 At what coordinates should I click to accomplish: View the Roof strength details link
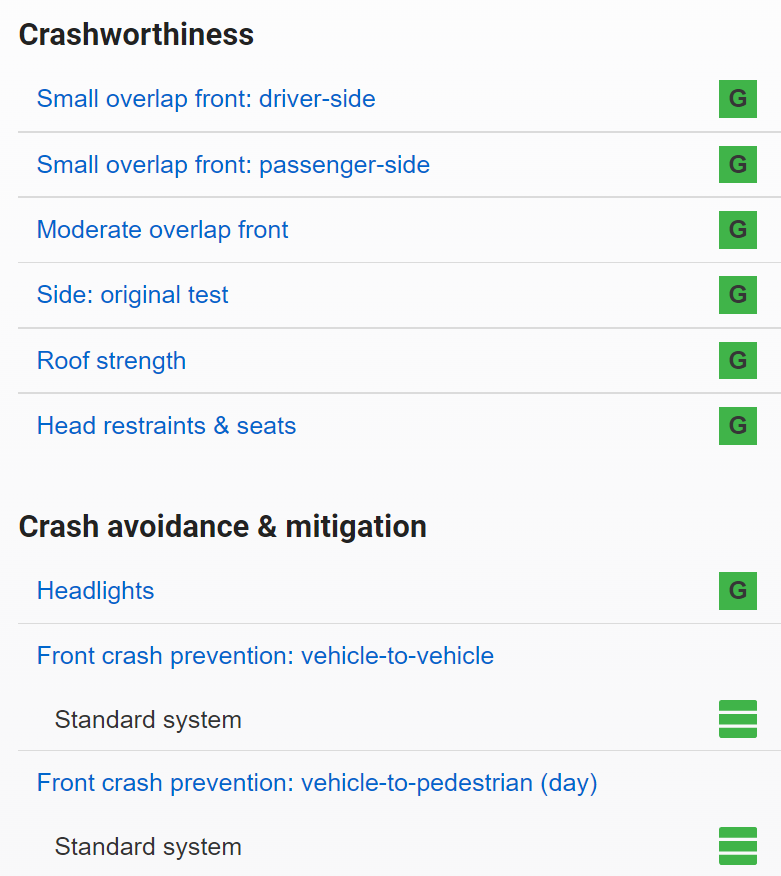tap(111, 360)
